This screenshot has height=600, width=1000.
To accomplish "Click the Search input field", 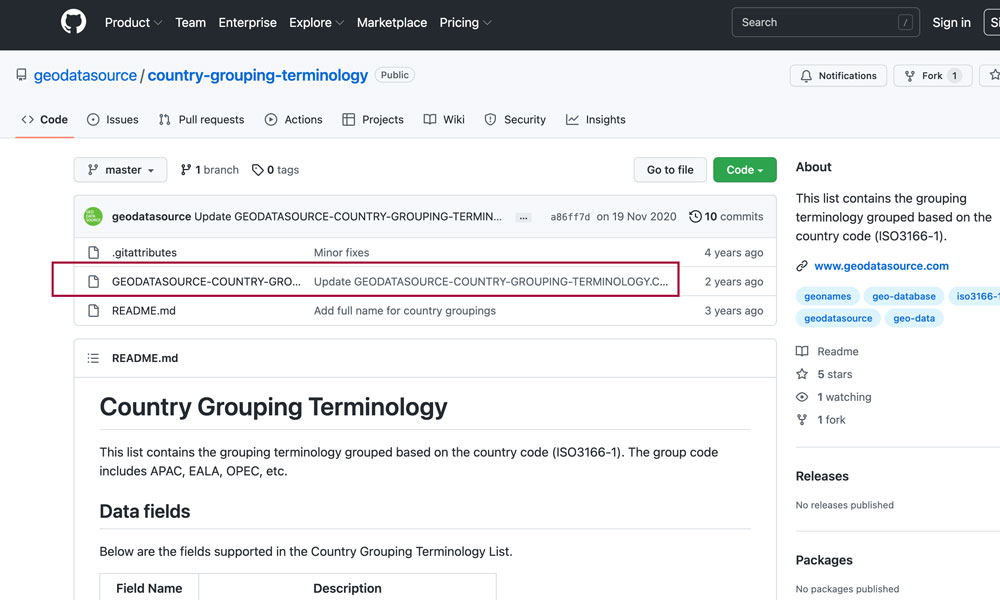I will point(826,23).
